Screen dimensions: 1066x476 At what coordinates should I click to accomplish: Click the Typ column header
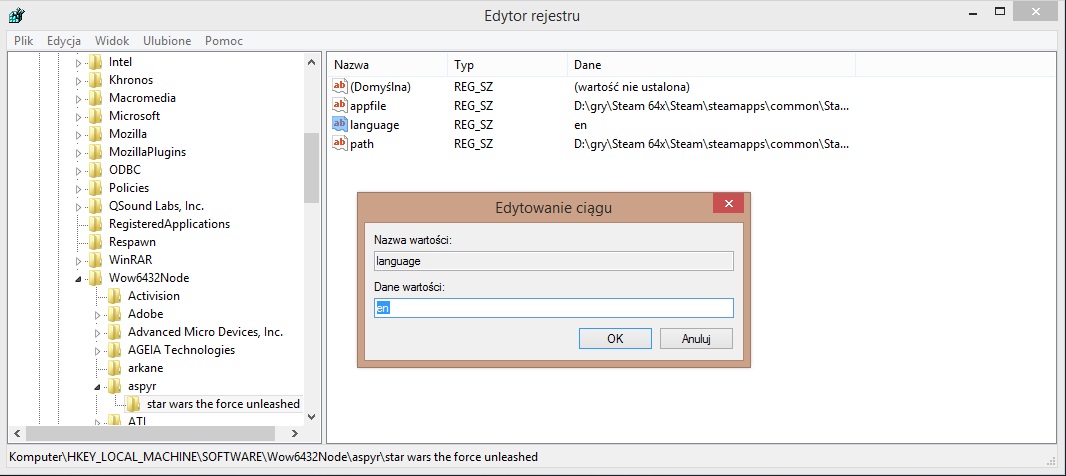coord(507,65)
